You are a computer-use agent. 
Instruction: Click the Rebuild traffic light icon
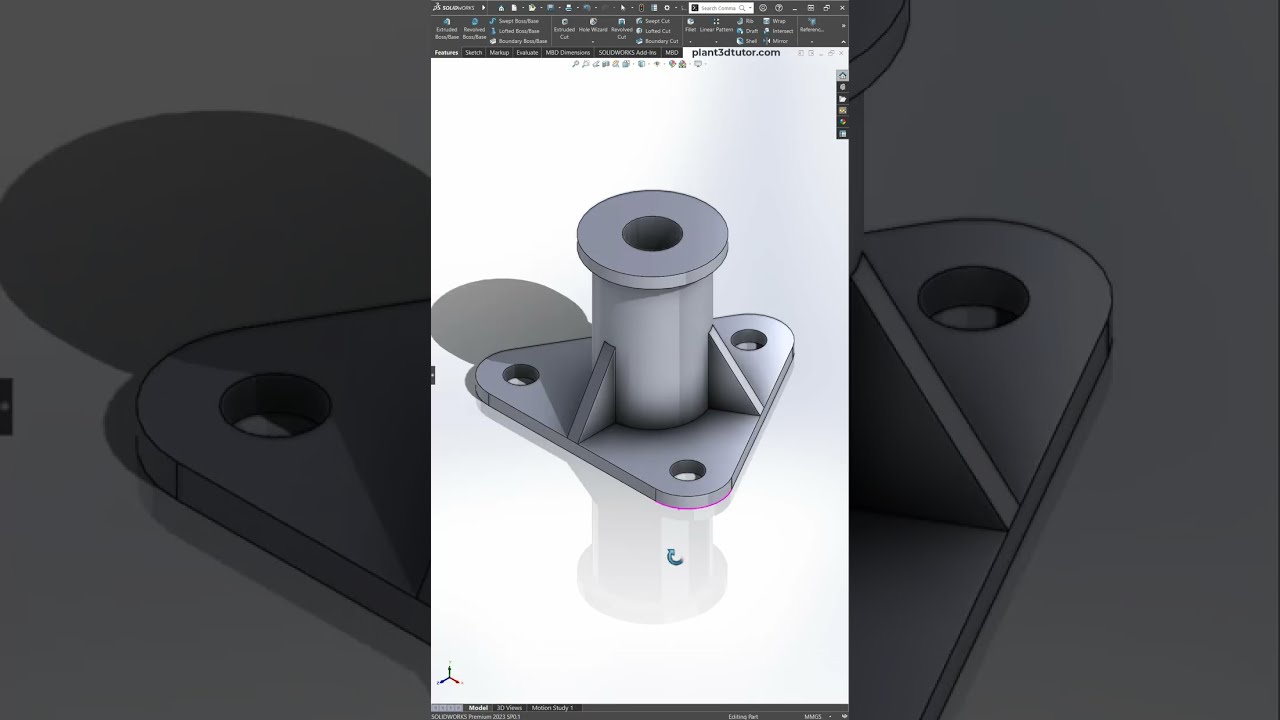tap(642, 8)
